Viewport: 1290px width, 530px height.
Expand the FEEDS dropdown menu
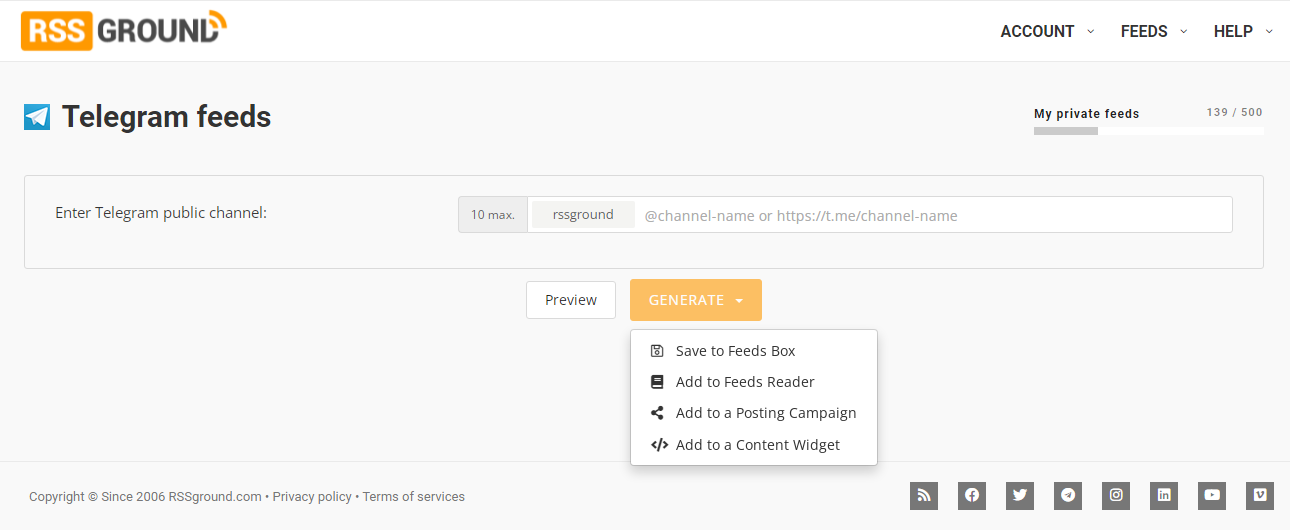click(1153, 32)
